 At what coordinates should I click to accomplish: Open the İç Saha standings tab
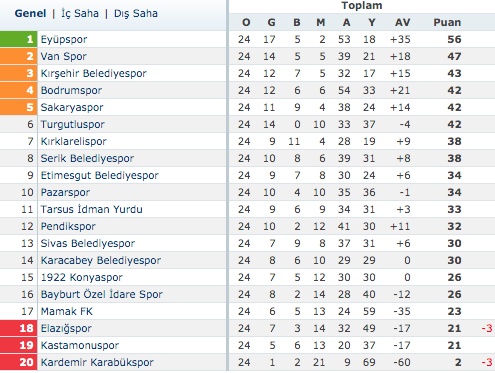tap(80, 13)
